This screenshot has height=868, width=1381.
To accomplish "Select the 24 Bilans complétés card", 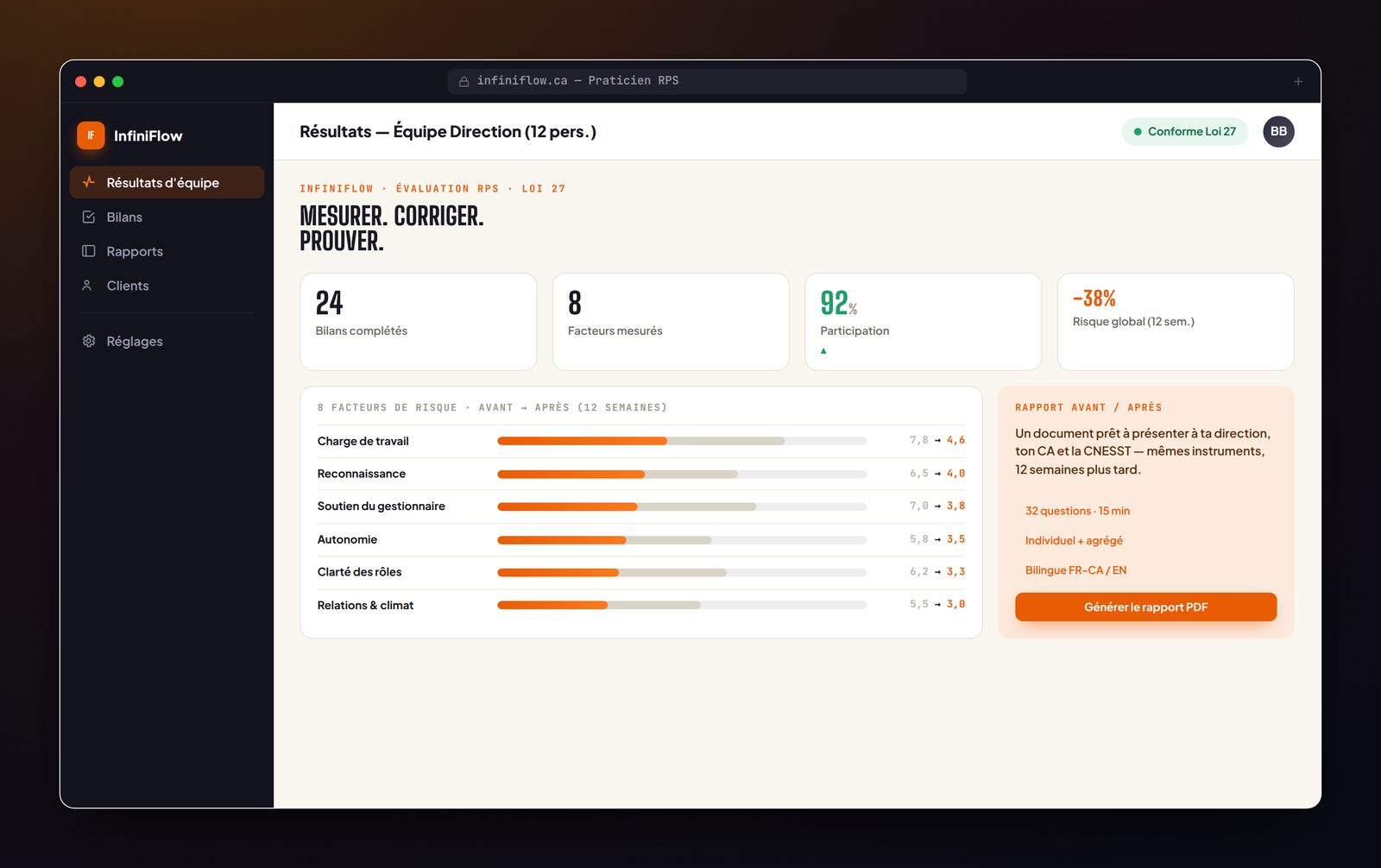I will coord(418,322).
